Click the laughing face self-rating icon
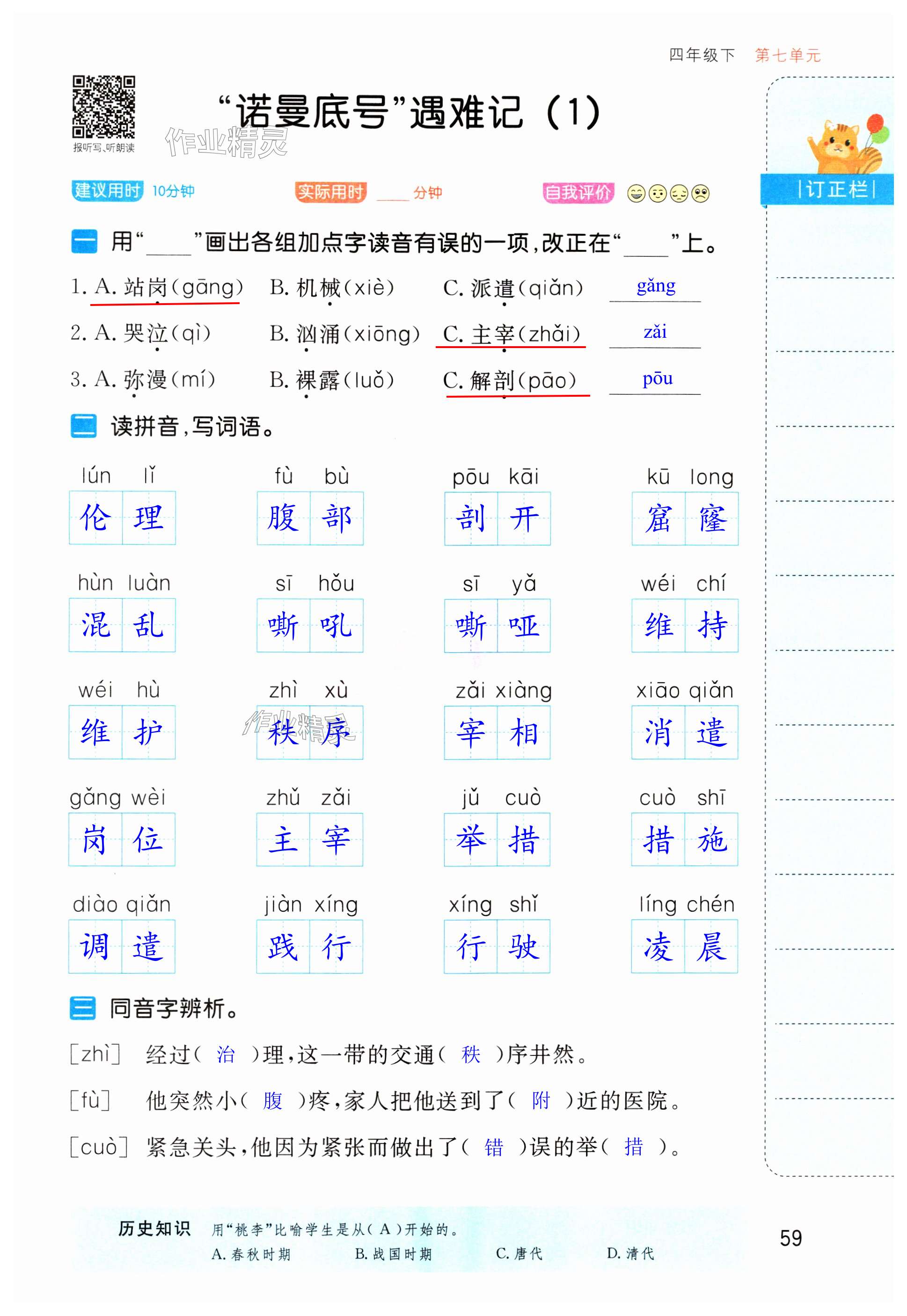This screenshot has width=907, height=1316. point(637,194)
